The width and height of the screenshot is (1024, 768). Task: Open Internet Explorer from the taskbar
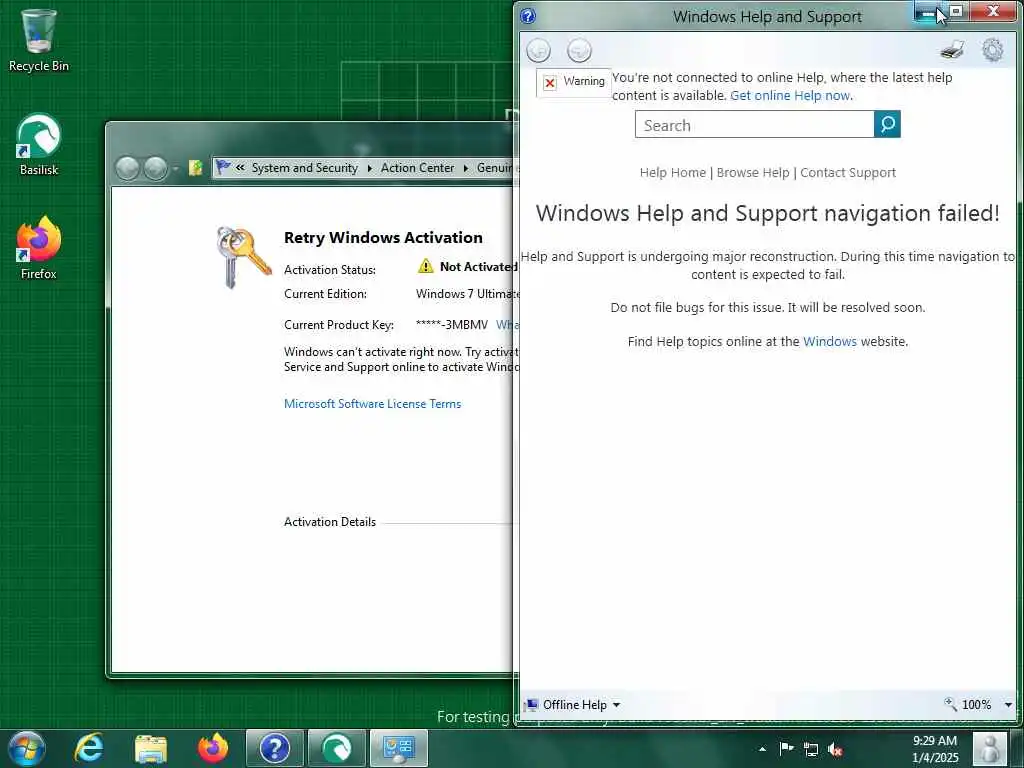(89, 748)
